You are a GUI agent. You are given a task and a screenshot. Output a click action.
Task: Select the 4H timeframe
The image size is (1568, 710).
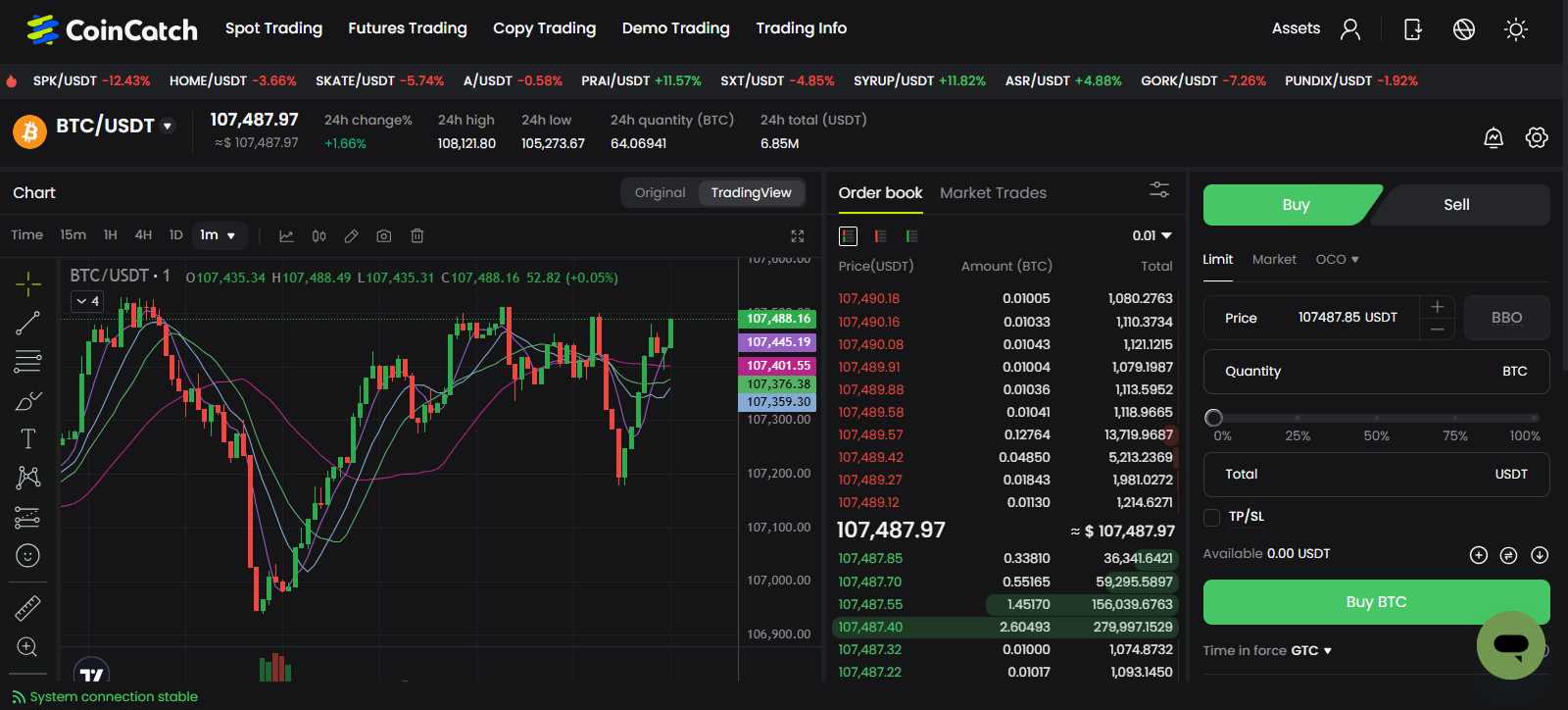[x=143, y=235]
